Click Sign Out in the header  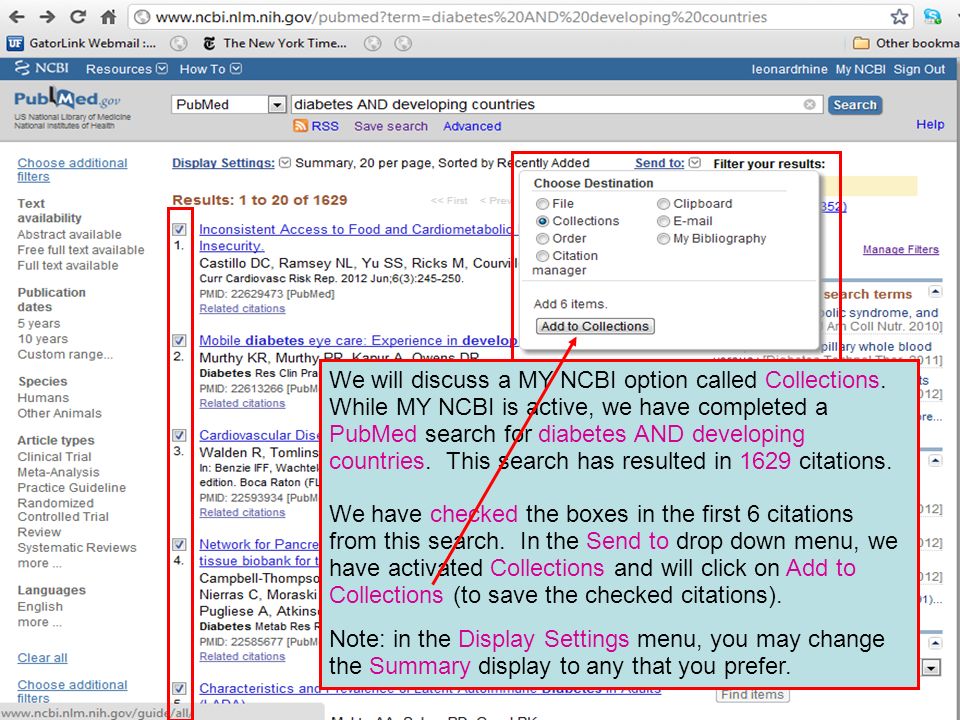pyautogui.click(x=919, y=69)
